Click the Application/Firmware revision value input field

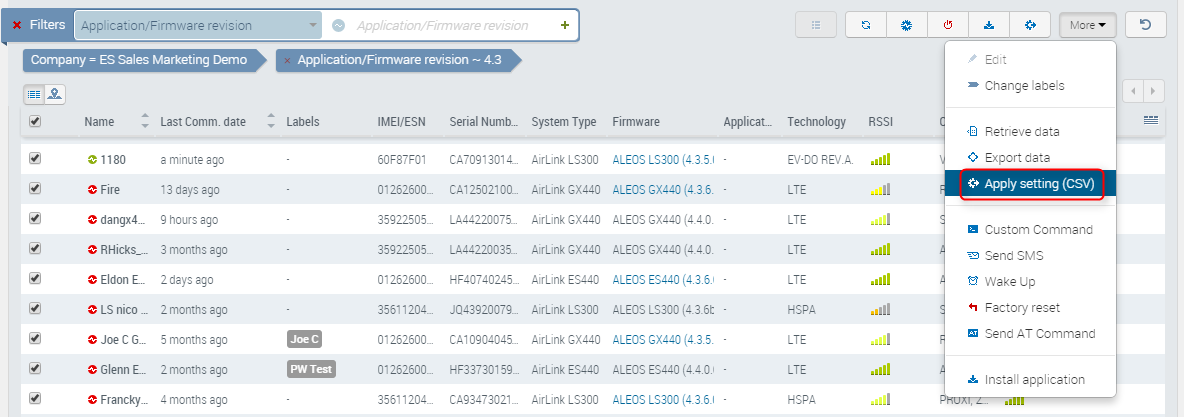[450, 25]
